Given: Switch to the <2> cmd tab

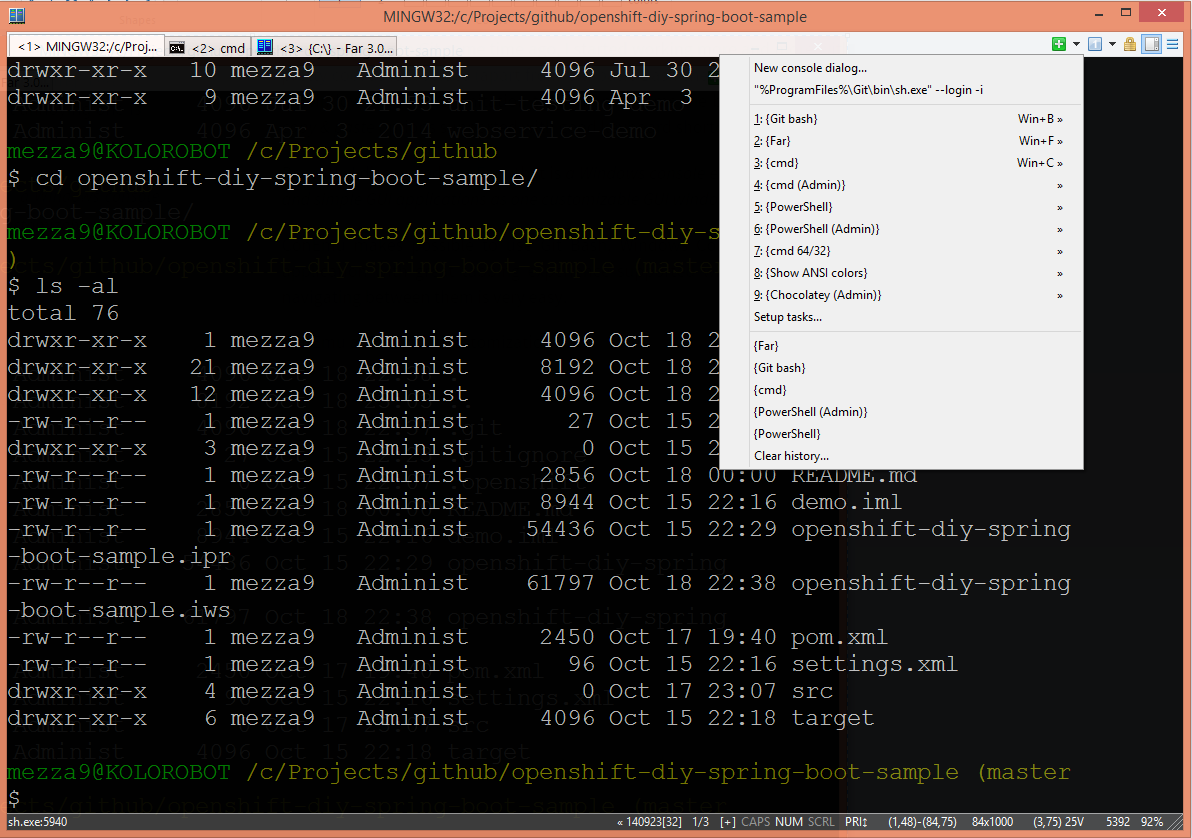Looking at the screenshot, I should [208, 47].
